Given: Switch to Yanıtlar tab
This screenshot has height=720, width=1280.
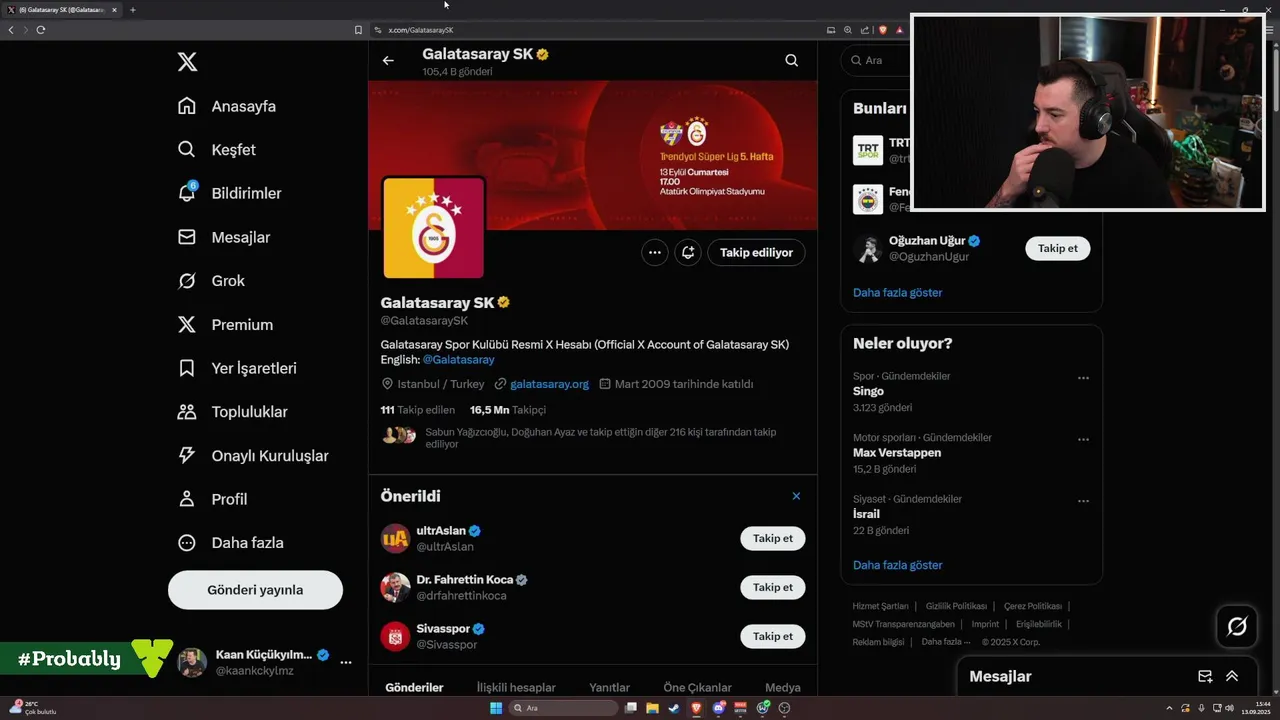Looking at the screenshot, I should click(x=609, y=688).
